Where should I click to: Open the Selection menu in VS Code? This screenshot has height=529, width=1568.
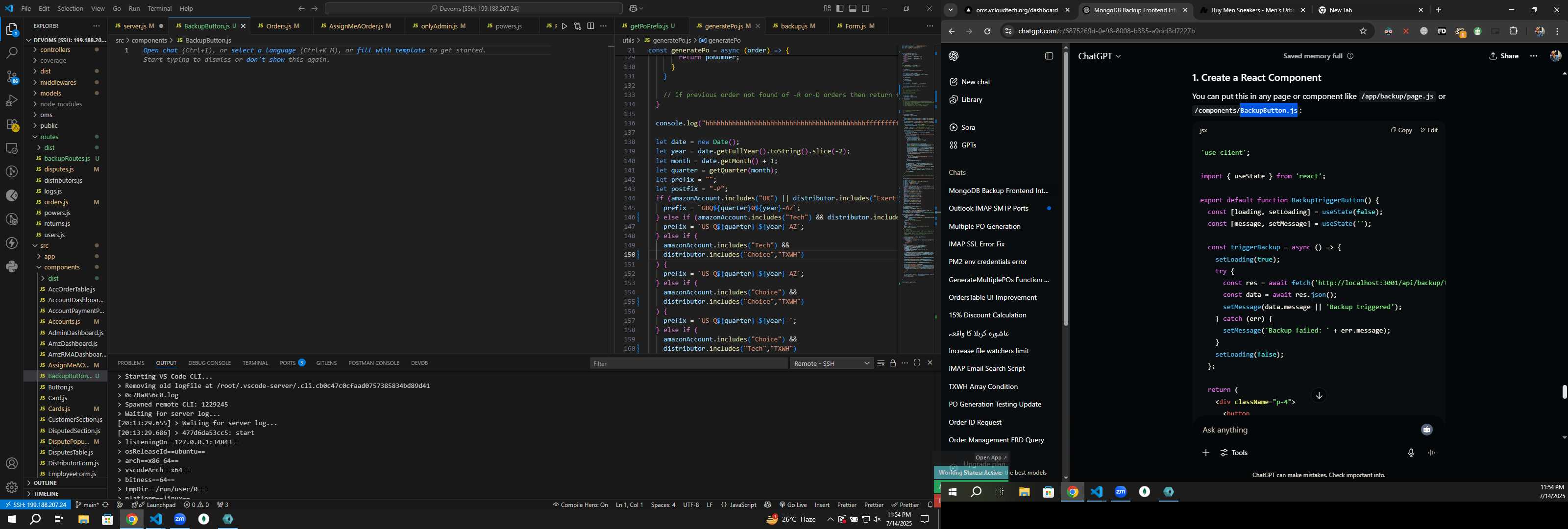(71, 8)
